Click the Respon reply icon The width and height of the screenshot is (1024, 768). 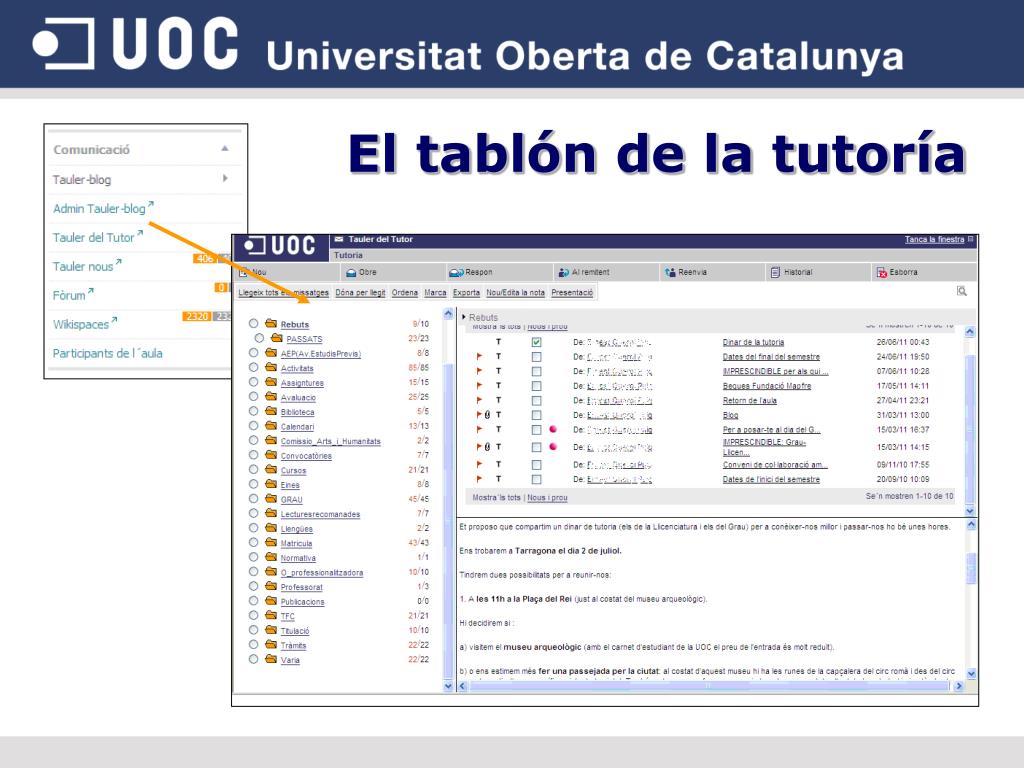(456, 272)
